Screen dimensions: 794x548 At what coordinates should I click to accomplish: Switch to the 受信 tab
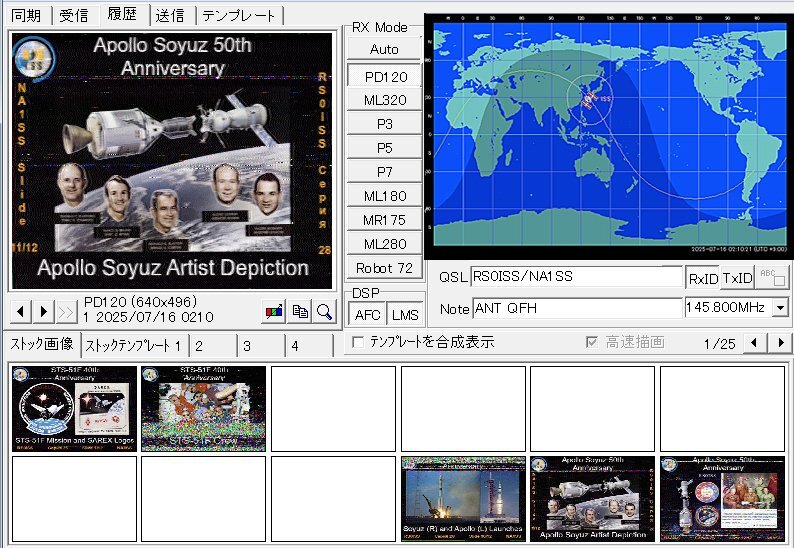click(x=74, y=15)
